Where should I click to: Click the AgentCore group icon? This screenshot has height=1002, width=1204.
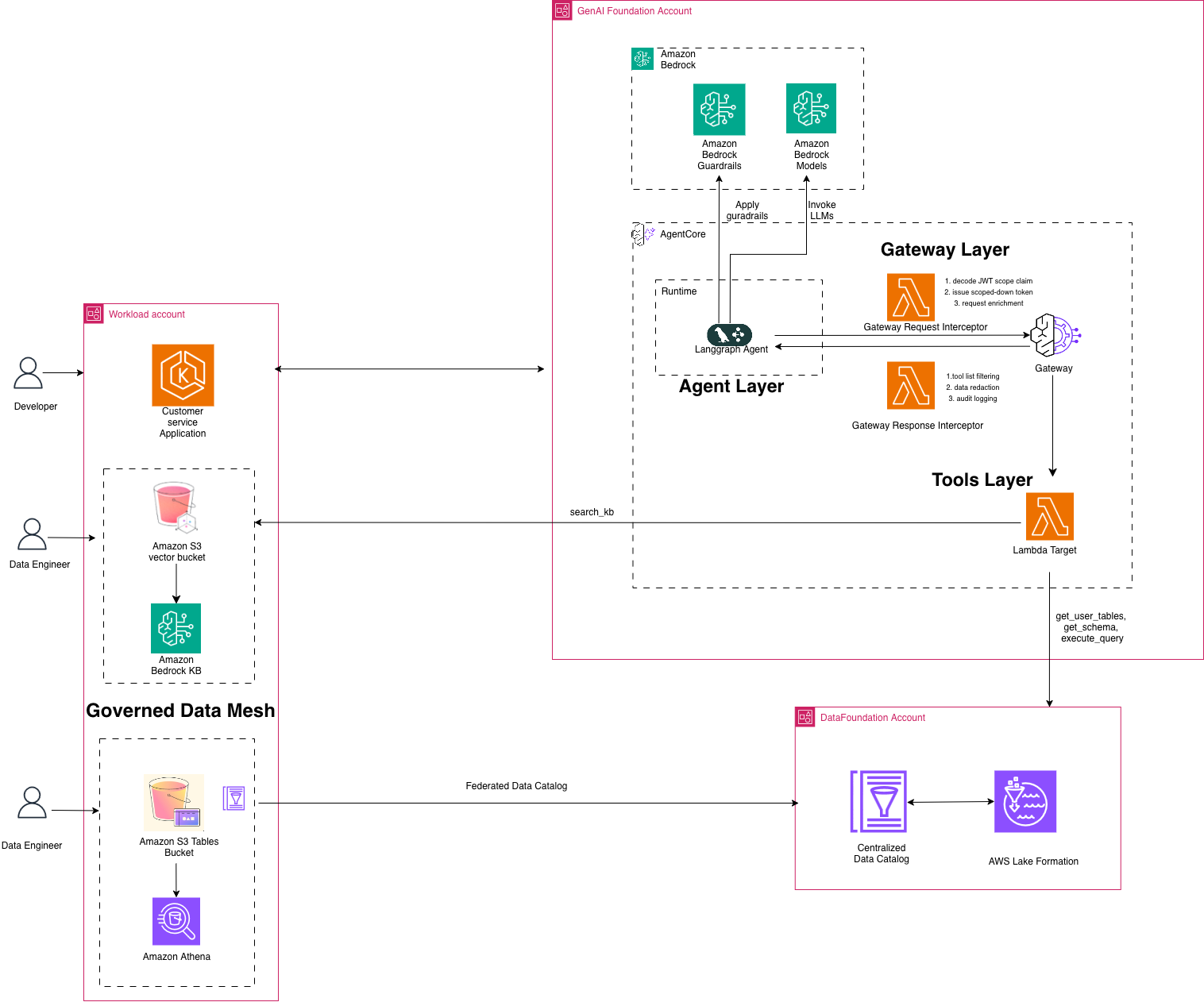coord(643,233)
